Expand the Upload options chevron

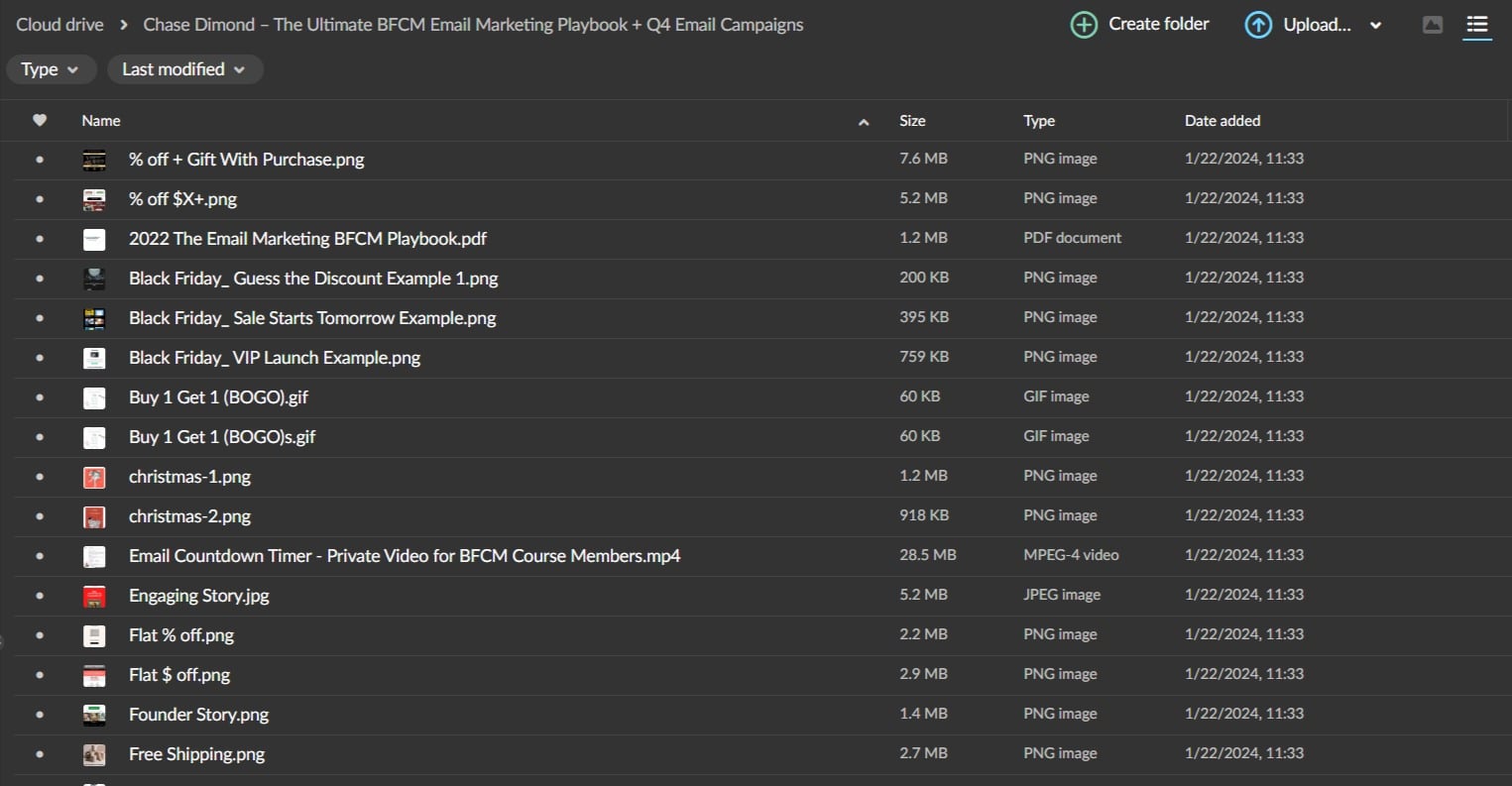[x=1375, y=26]
